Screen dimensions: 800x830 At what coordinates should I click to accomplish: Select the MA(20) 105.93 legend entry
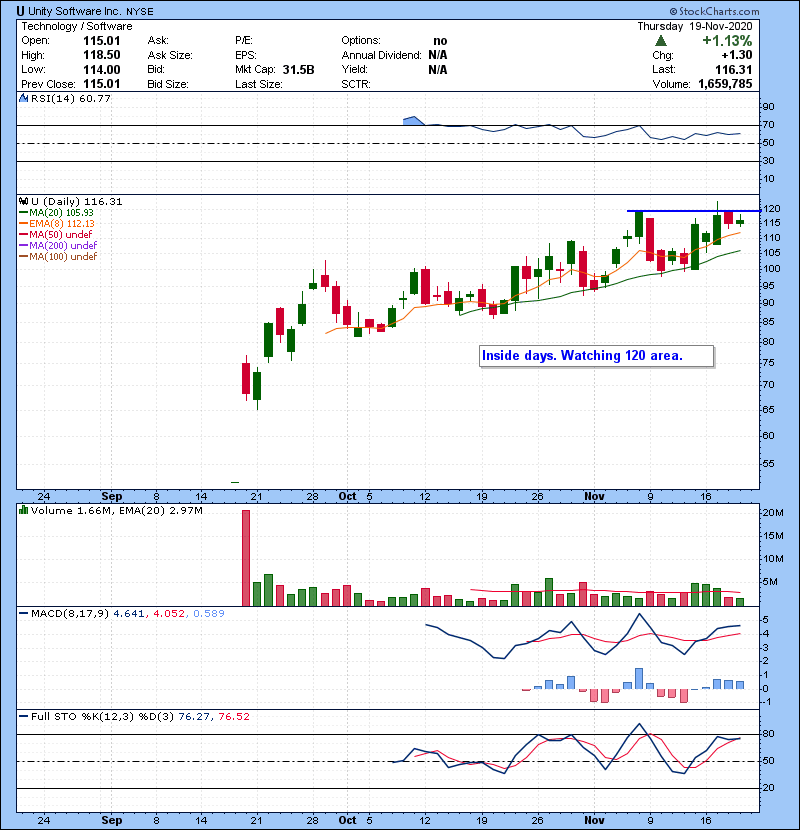pyautogui.click(x=56, y=213)
